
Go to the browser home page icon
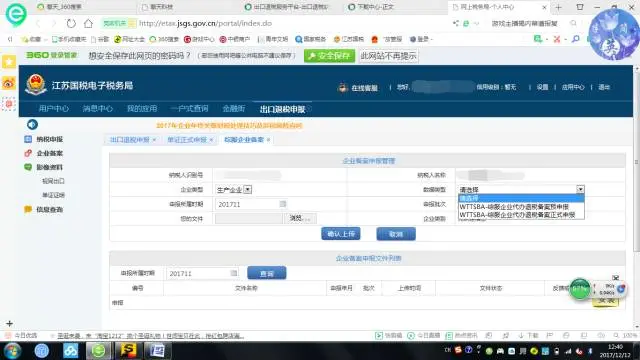(x=88, y=23)
